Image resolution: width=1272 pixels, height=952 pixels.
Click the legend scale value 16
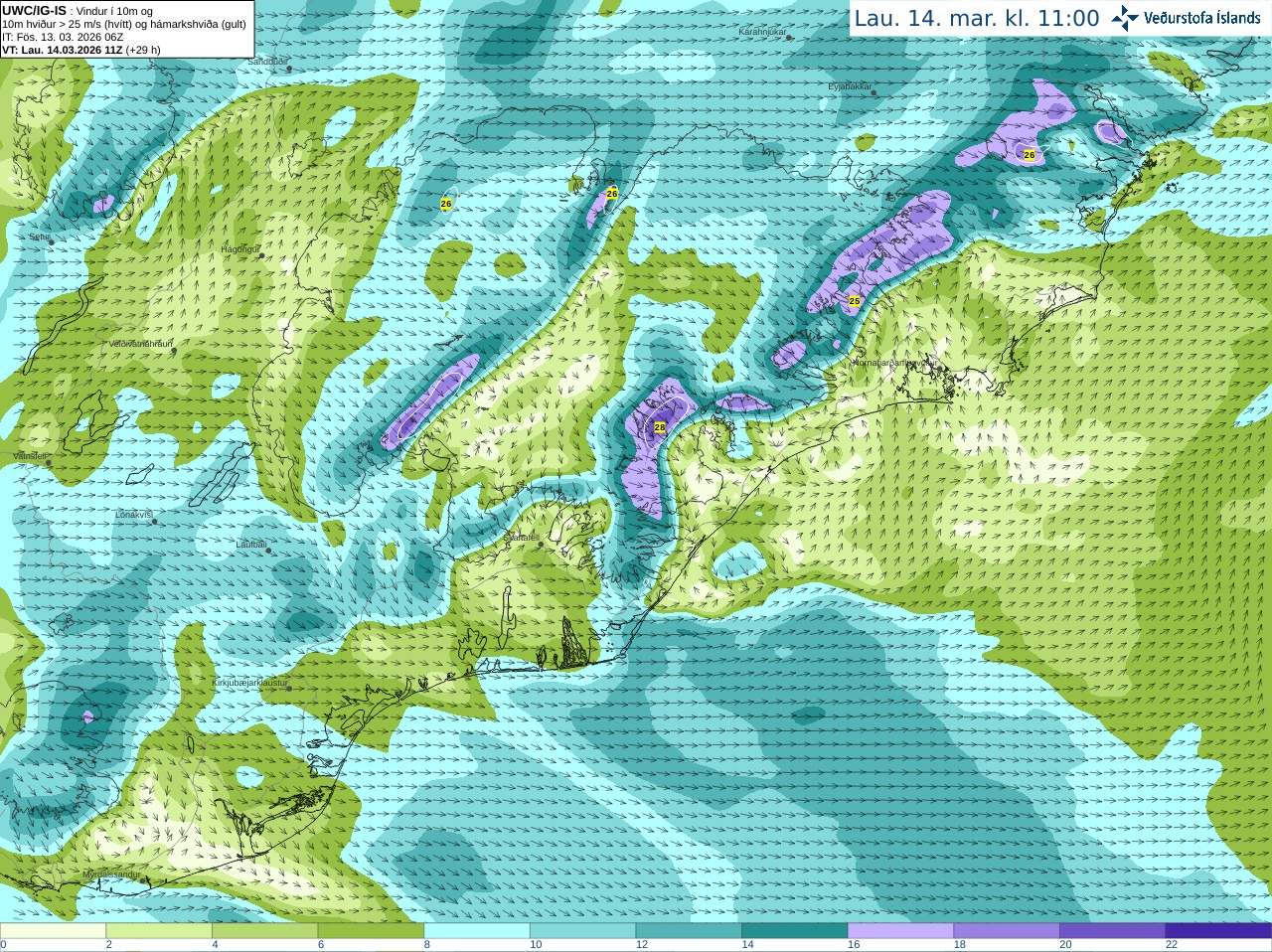[x=854, y=945]
